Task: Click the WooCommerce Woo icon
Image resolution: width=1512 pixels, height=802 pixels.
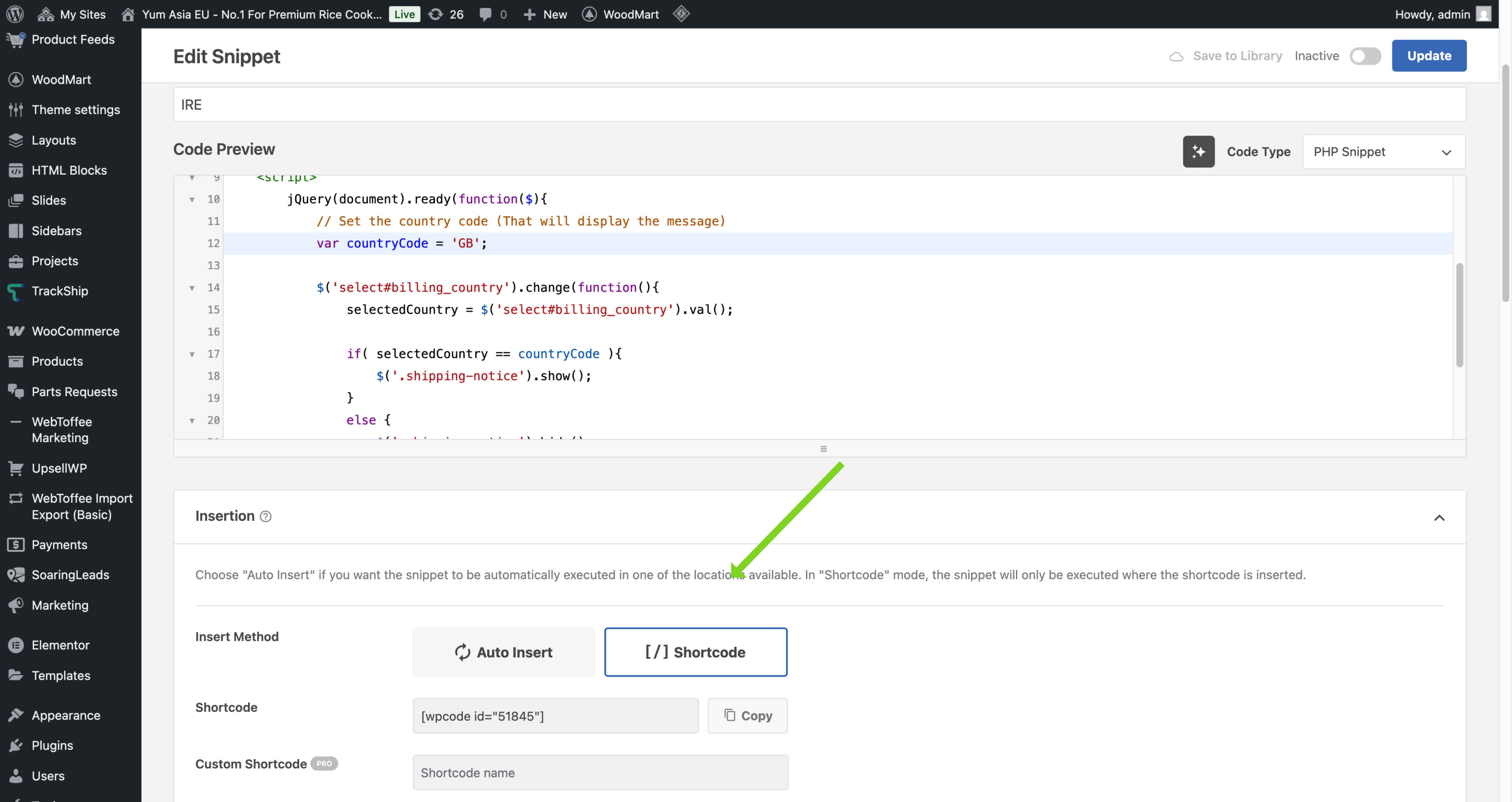Action: point(16,331)
